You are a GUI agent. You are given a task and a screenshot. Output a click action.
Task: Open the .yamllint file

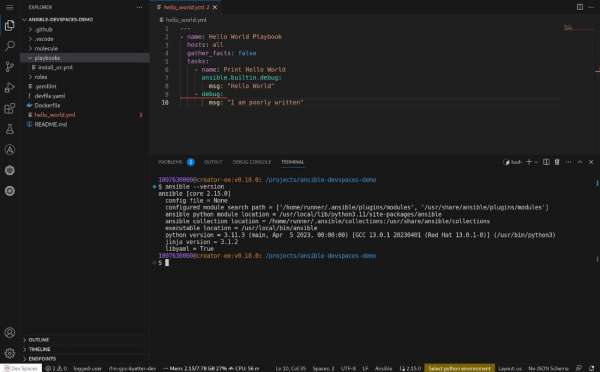[x=45, y=86]
